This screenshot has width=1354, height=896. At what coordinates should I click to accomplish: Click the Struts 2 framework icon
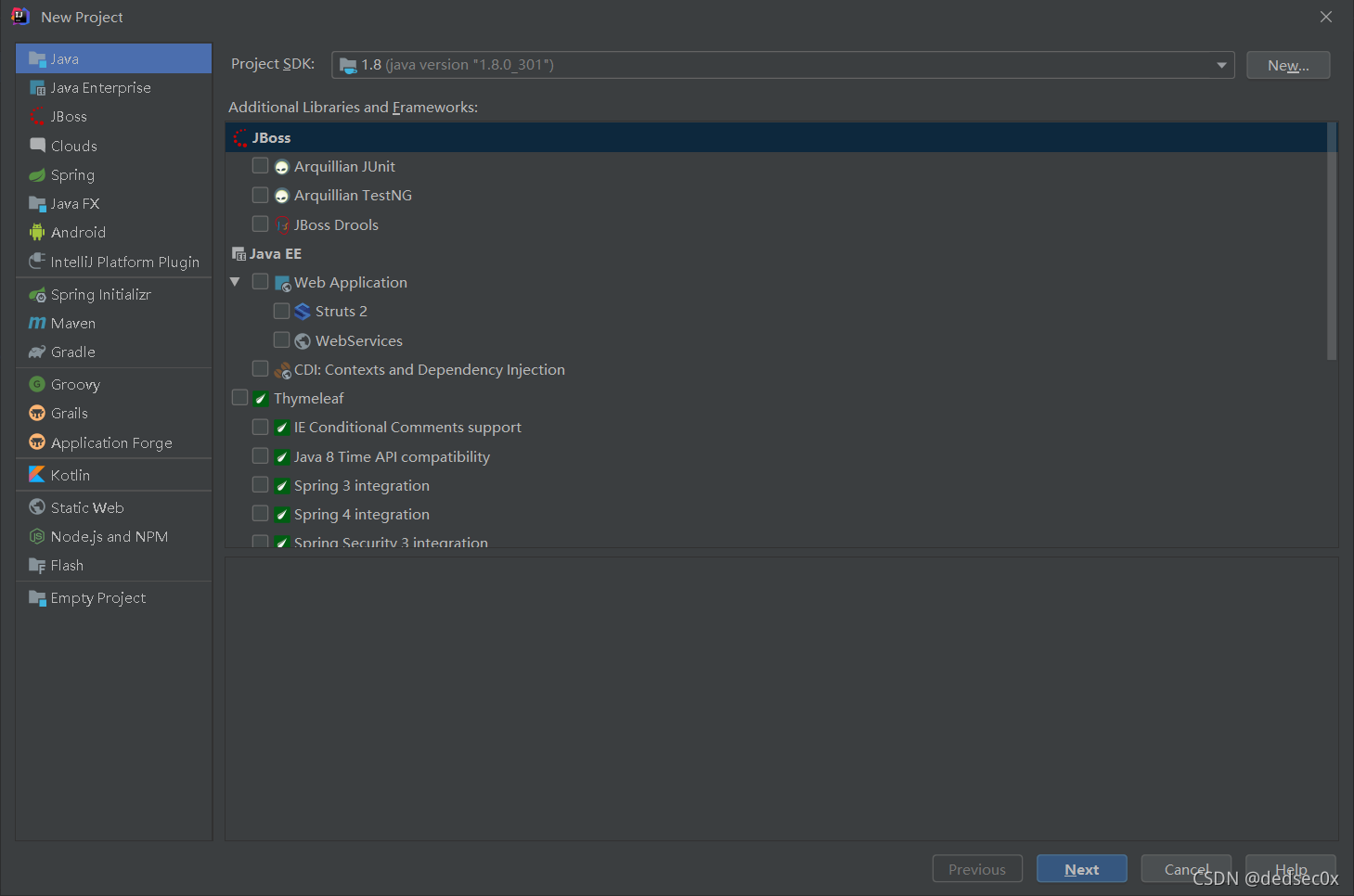303,312
